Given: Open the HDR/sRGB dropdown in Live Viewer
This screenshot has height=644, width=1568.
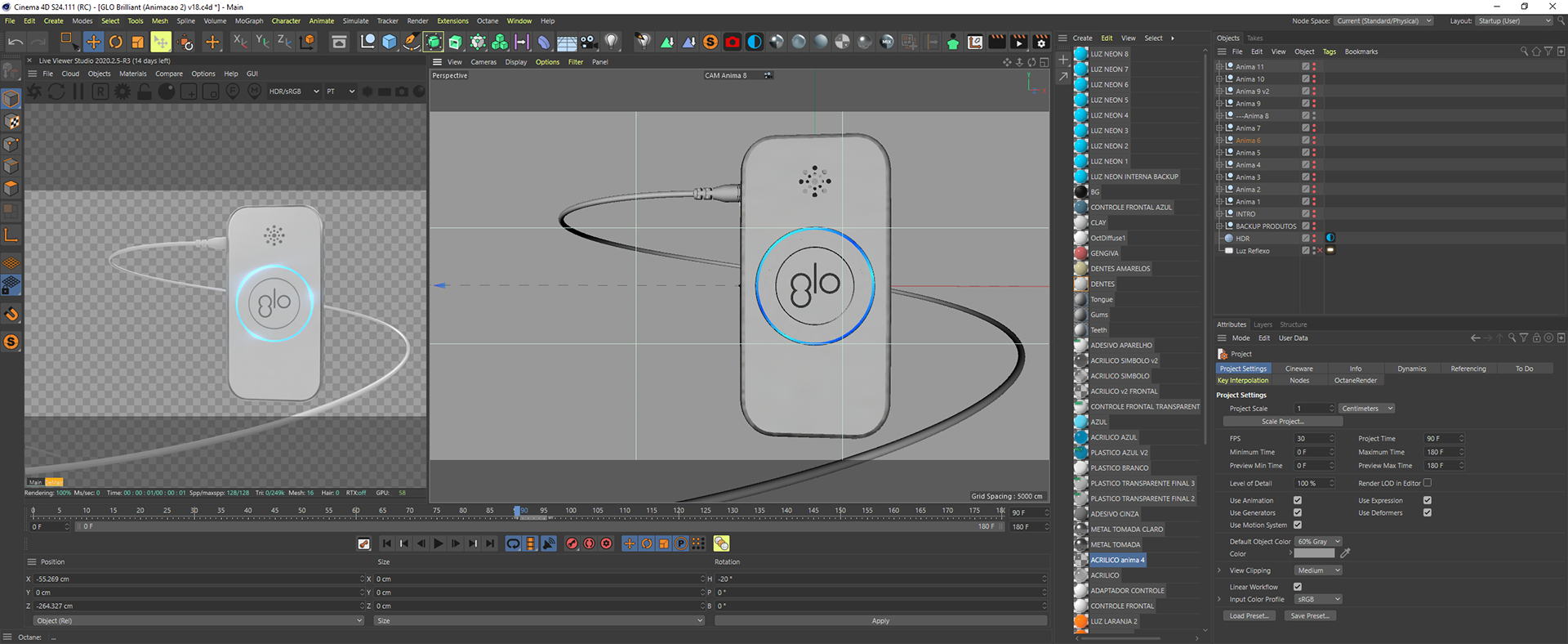Looking at the screenshot, I should [x=294, y=92].
